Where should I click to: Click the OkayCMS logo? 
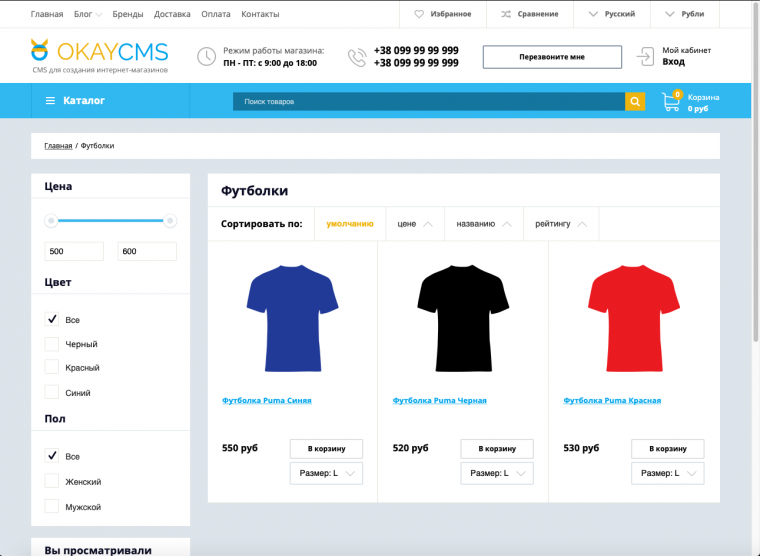coord(99,56)
